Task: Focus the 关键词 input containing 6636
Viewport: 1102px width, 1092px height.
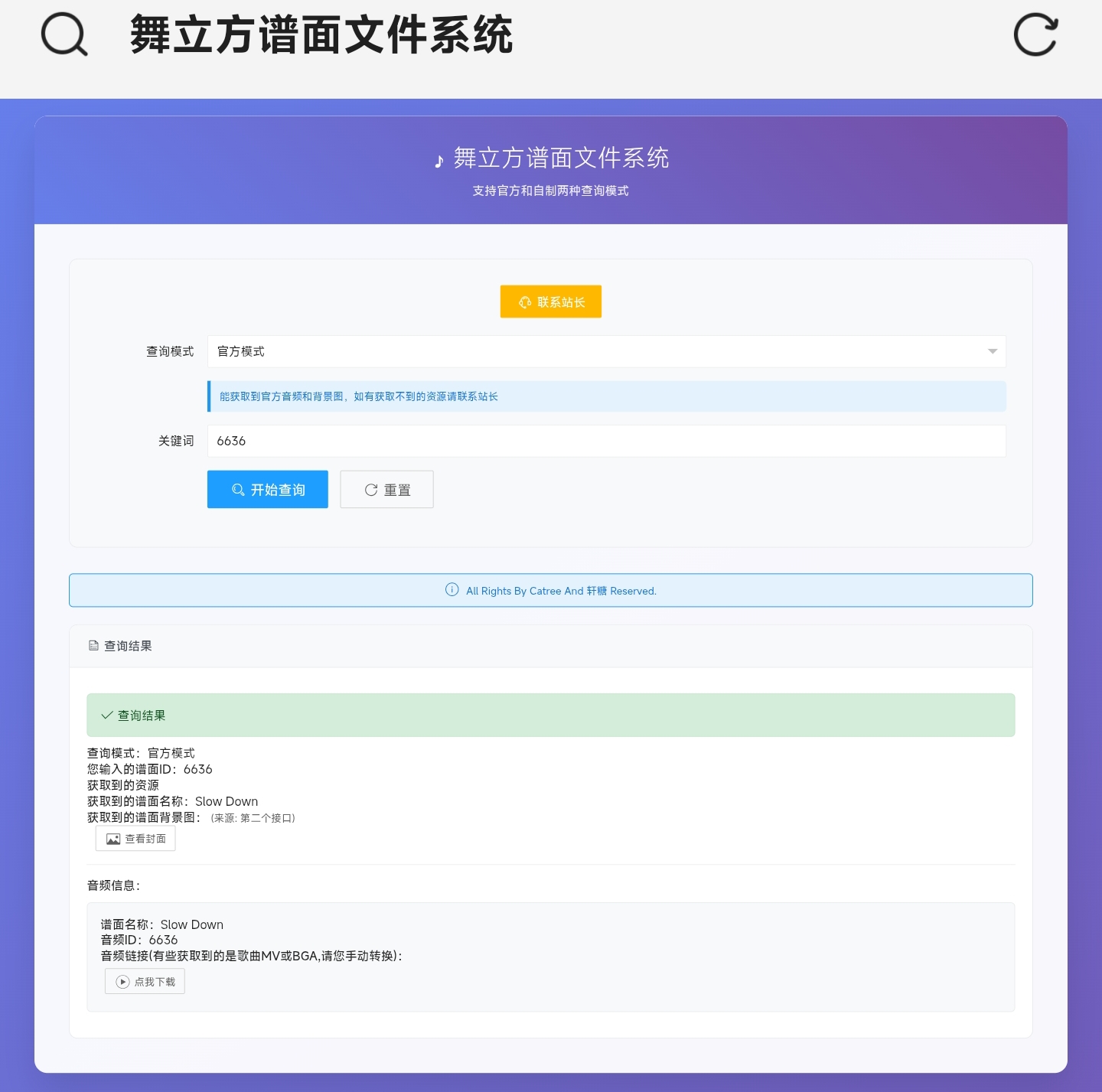Action: pyautogui.click(x=606, y=441)
